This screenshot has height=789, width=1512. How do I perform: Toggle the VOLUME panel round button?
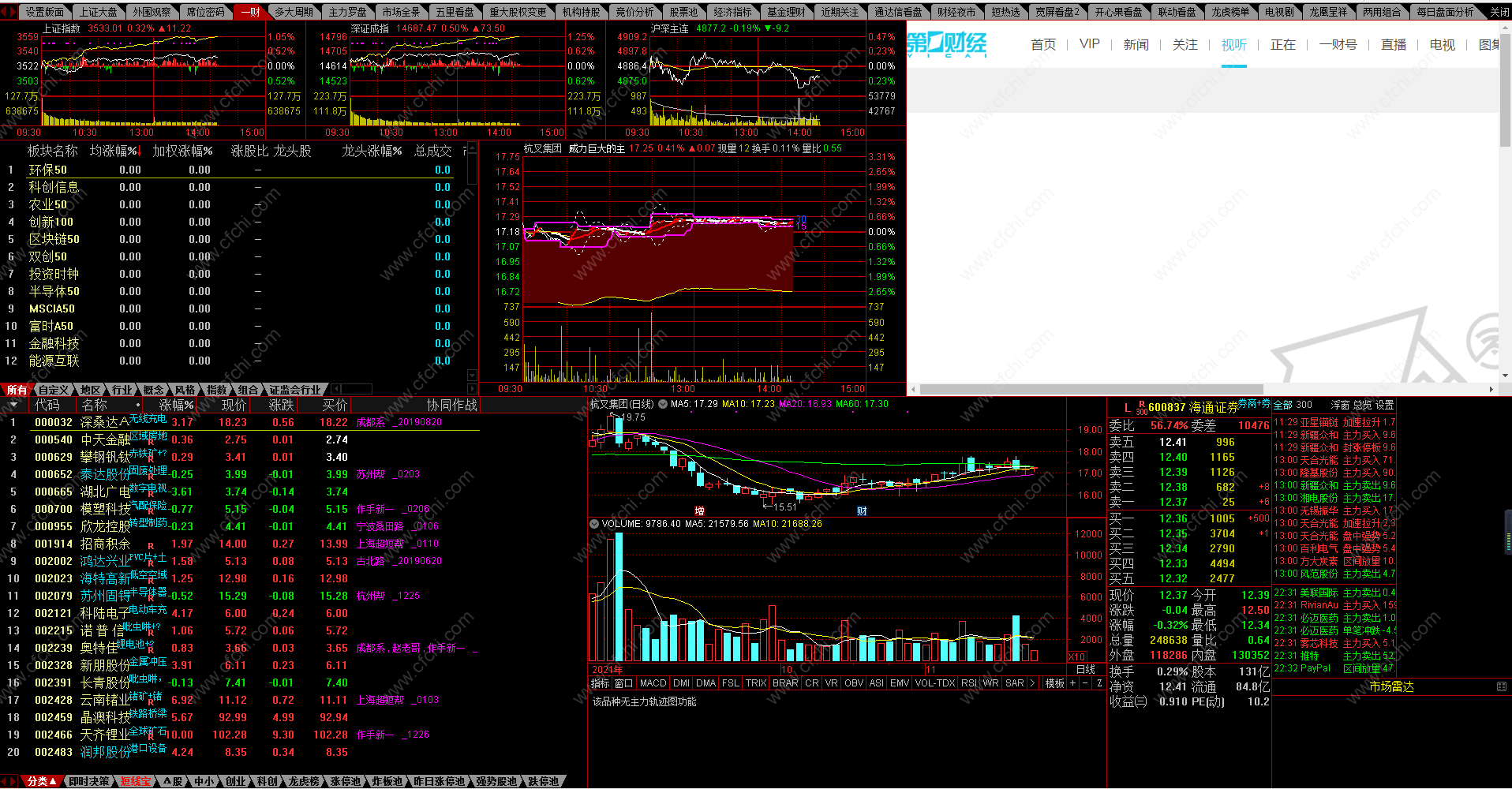(594, 523)
